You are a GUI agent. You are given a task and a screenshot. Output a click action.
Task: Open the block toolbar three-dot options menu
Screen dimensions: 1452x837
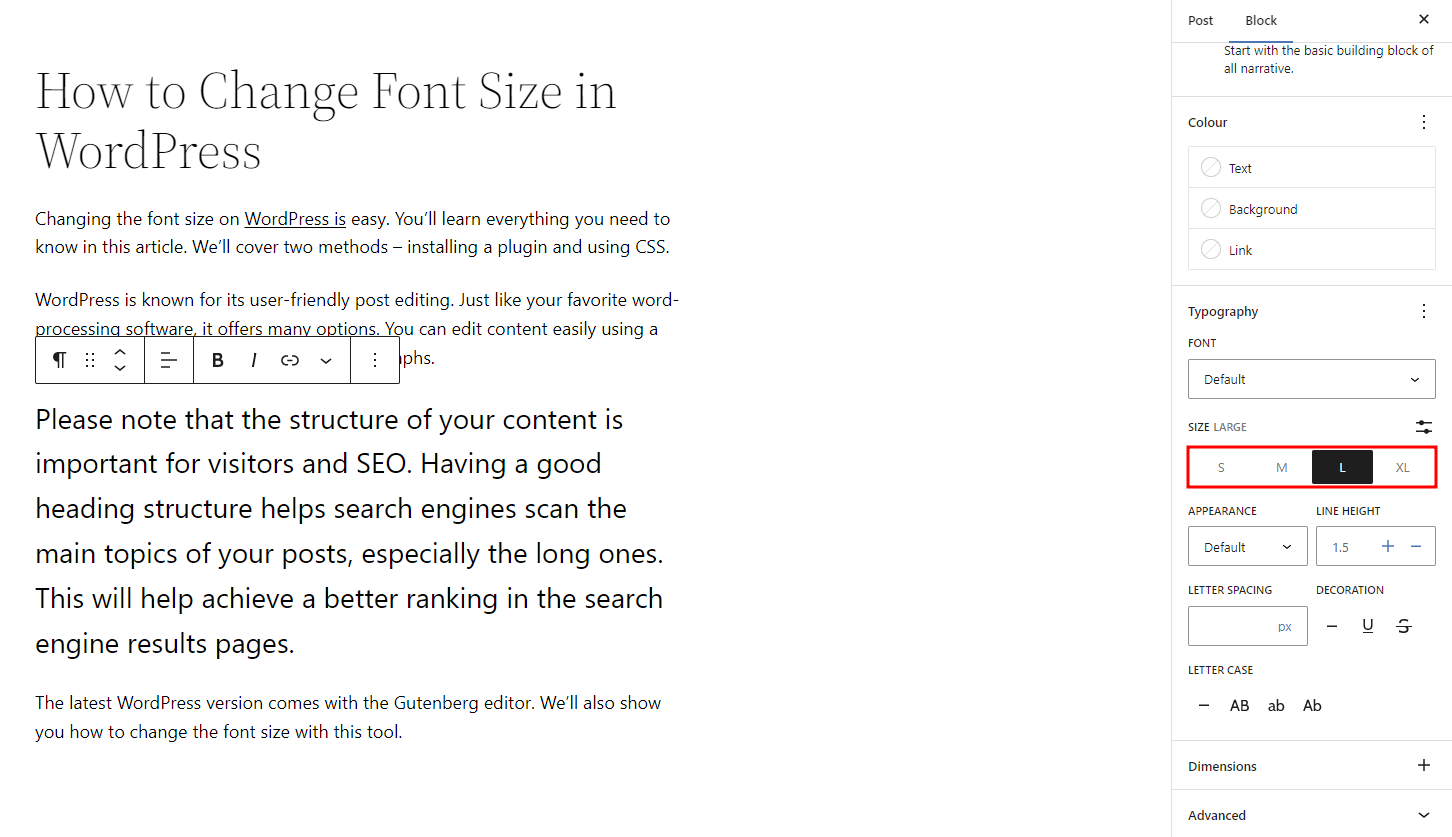pyautogui.click(x=375, y=361)
